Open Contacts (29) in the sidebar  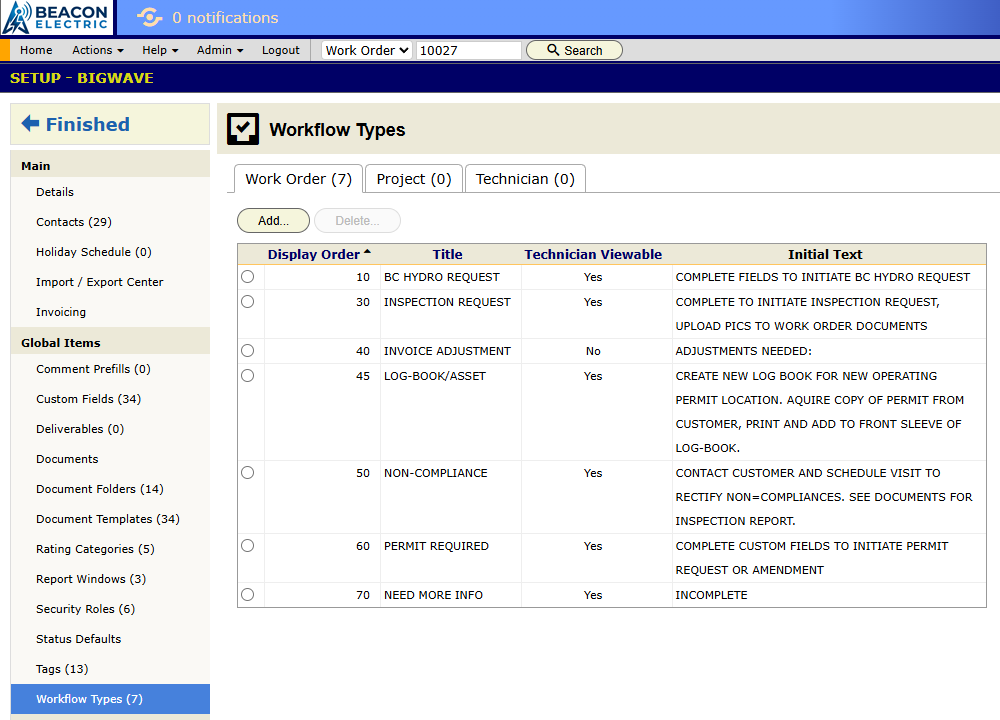(x=74, y=222)
